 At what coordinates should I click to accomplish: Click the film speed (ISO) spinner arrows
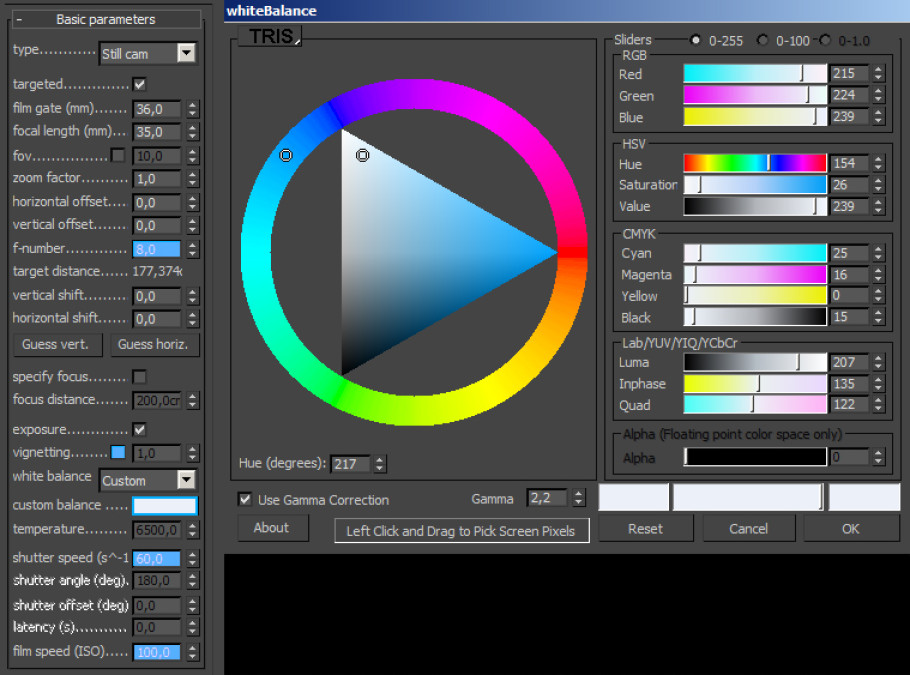tap(193, 652)
